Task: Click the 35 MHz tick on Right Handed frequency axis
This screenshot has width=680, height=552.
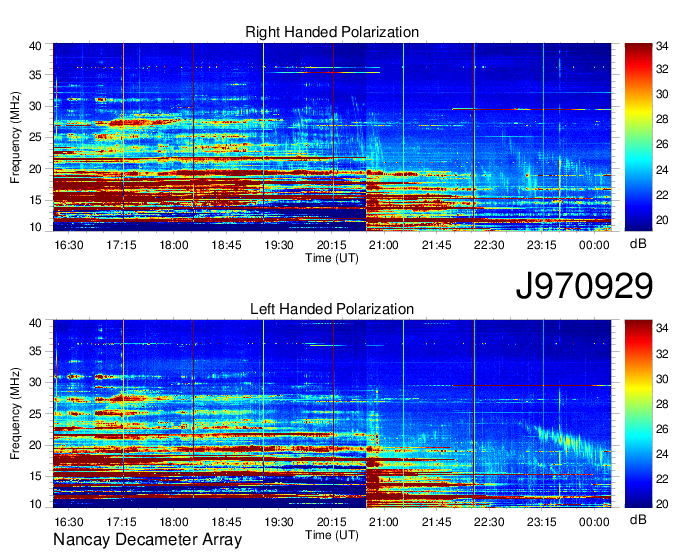Action: pos(35,75)
